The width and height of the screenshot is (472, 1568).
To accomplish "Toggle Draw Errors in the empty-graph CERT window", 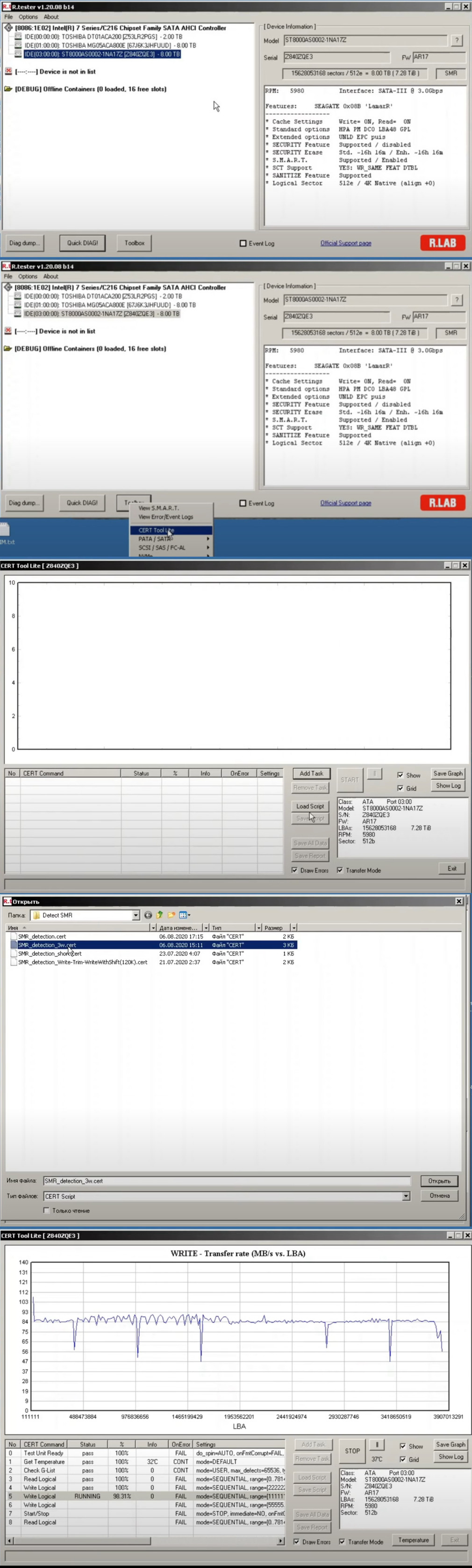I will (295, 871).
